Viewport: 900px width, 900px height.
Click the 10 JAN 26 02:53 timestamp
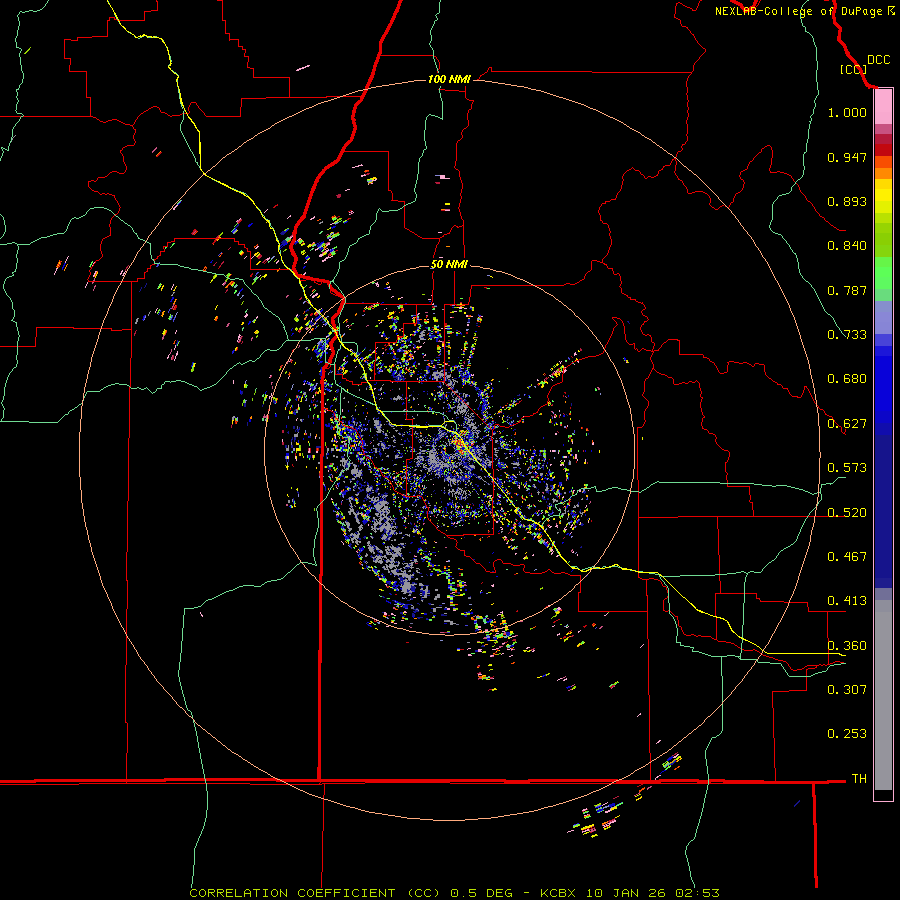click(653, 893)
